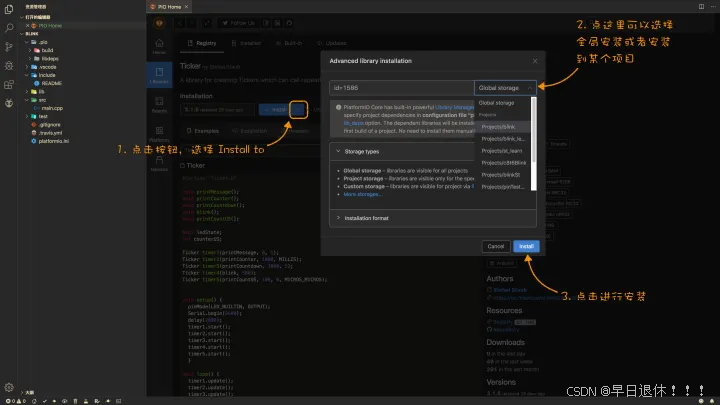Go to PIO Home sidebar Home page

(x=159, y=46)
